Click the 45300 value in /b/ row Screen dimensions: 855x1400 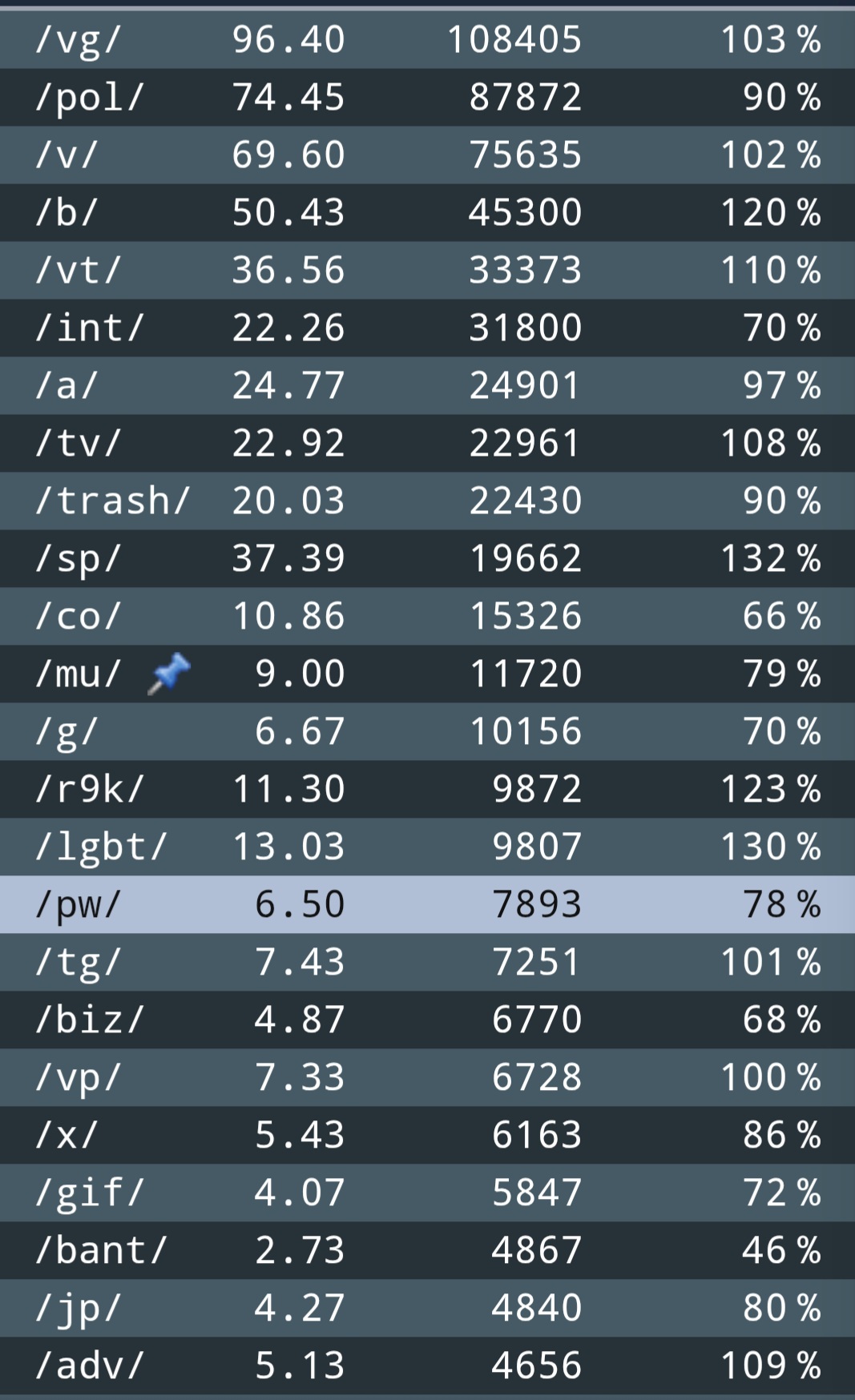[526, 213]
